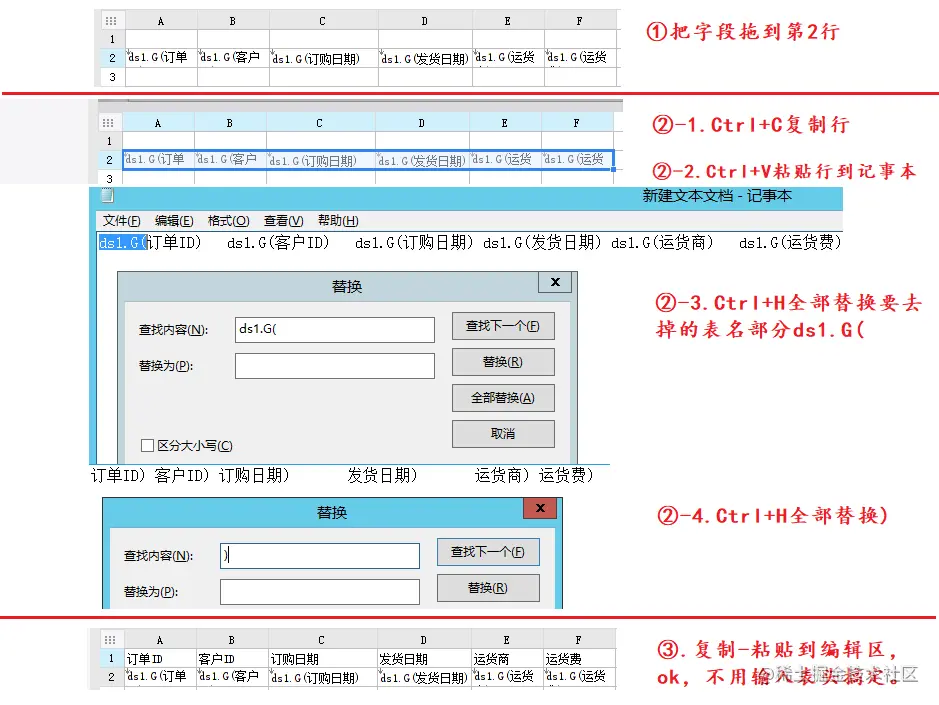The image size is (939, 705).
Task: Select cell 订购日期 in row 1 of header grid
Action: tap(323, 659)
